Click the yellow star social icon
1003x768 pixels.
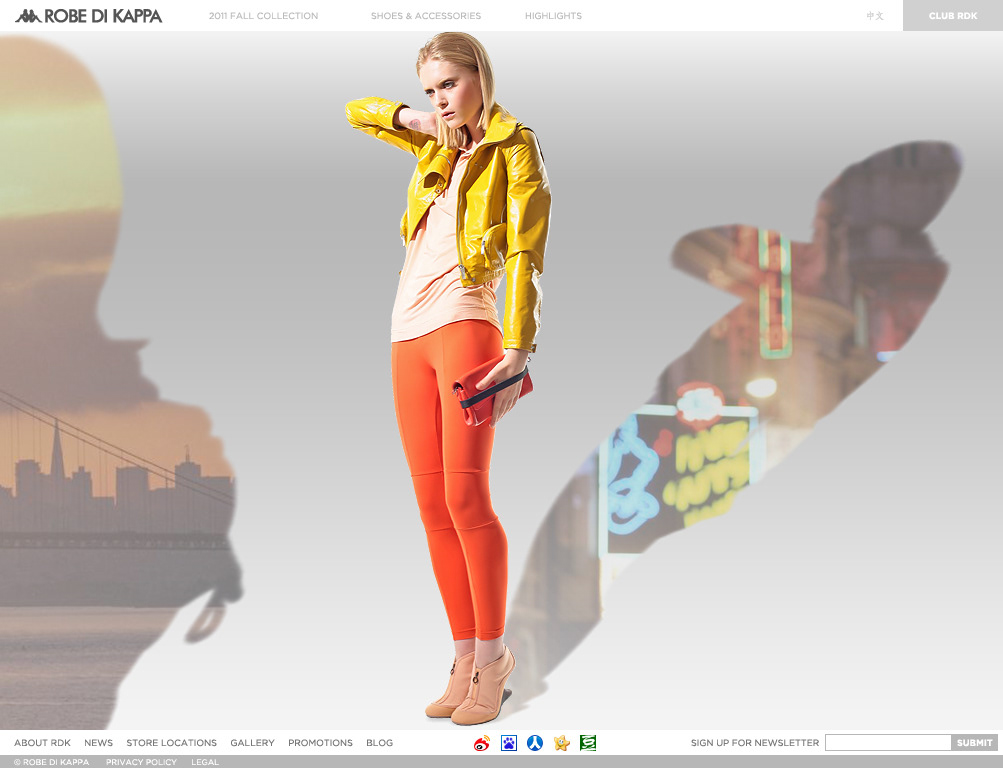[562, 743]
